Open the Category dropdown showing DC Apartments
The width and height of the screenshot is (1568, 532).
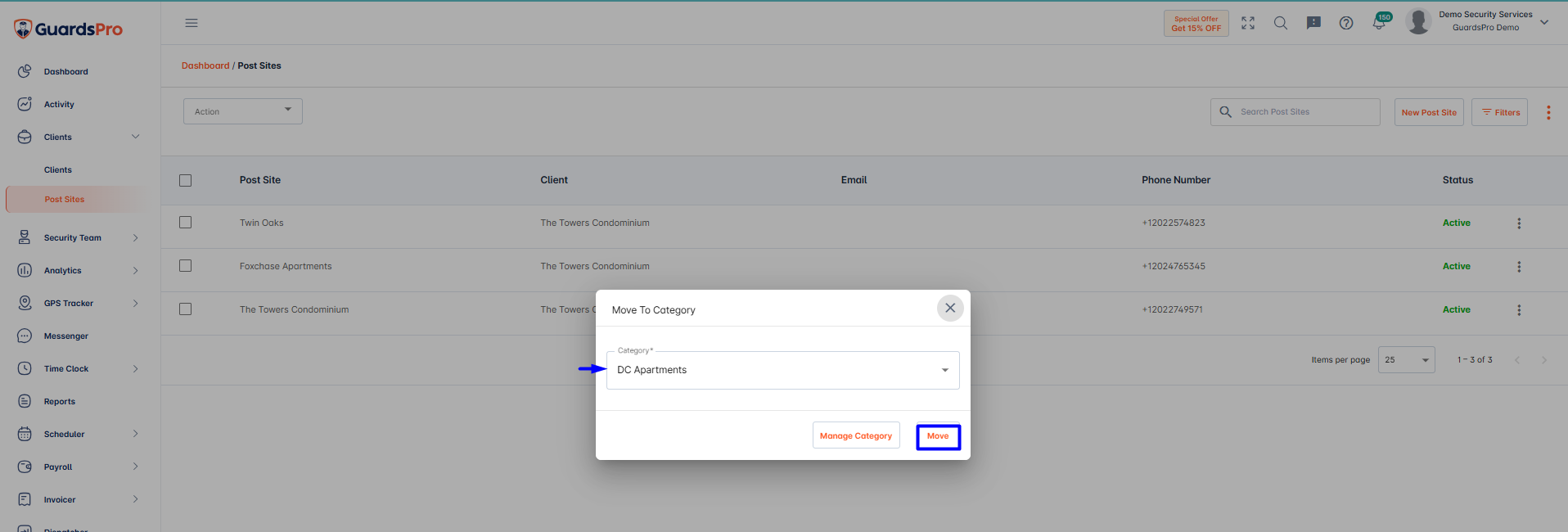783,370
